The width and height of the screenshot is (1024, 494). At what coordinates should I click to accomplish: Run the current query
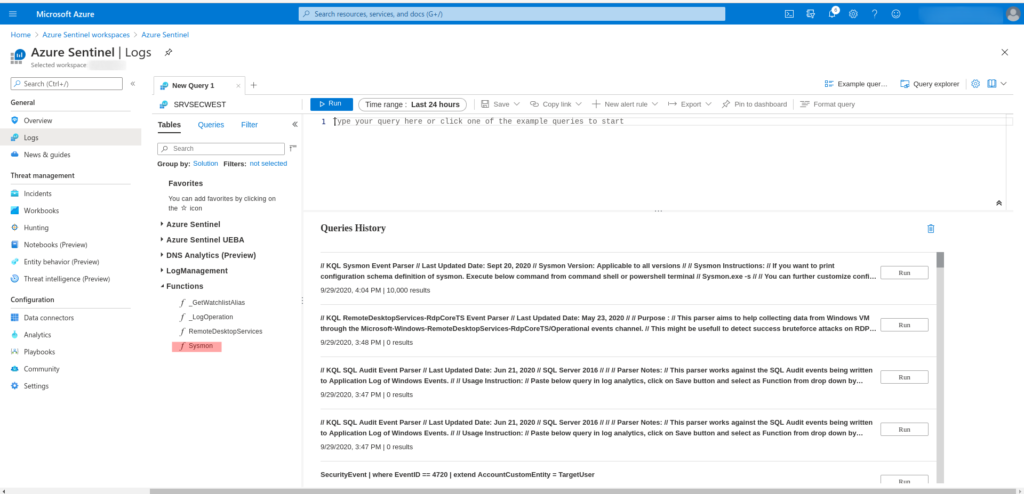click(x=331, y=104)
